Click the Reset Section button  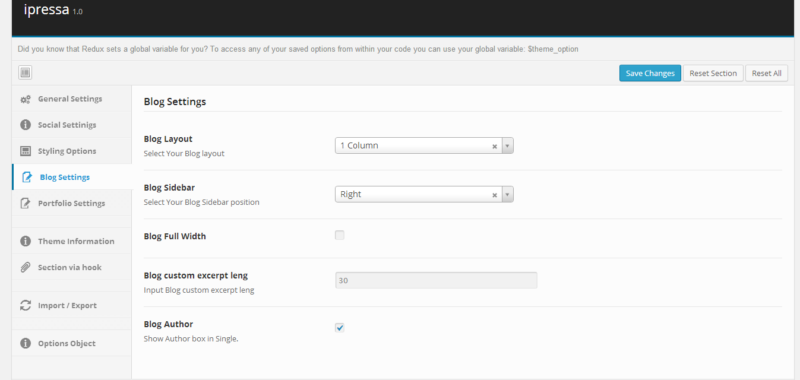(x=713, y=73)
